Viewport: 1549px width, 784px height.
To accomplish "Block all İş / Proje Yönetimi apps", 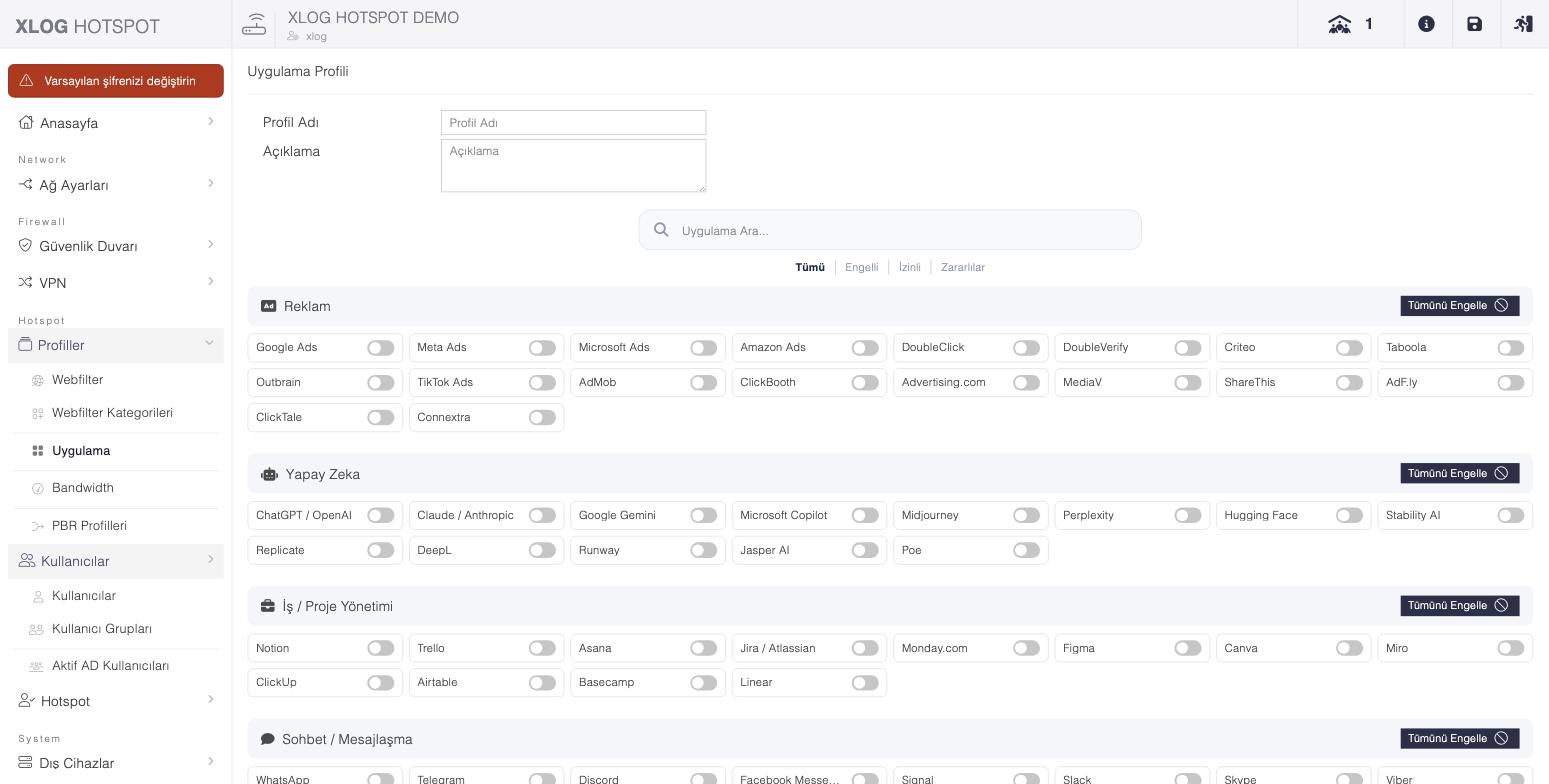I will pyautogui.click(x=1460, y=606).
